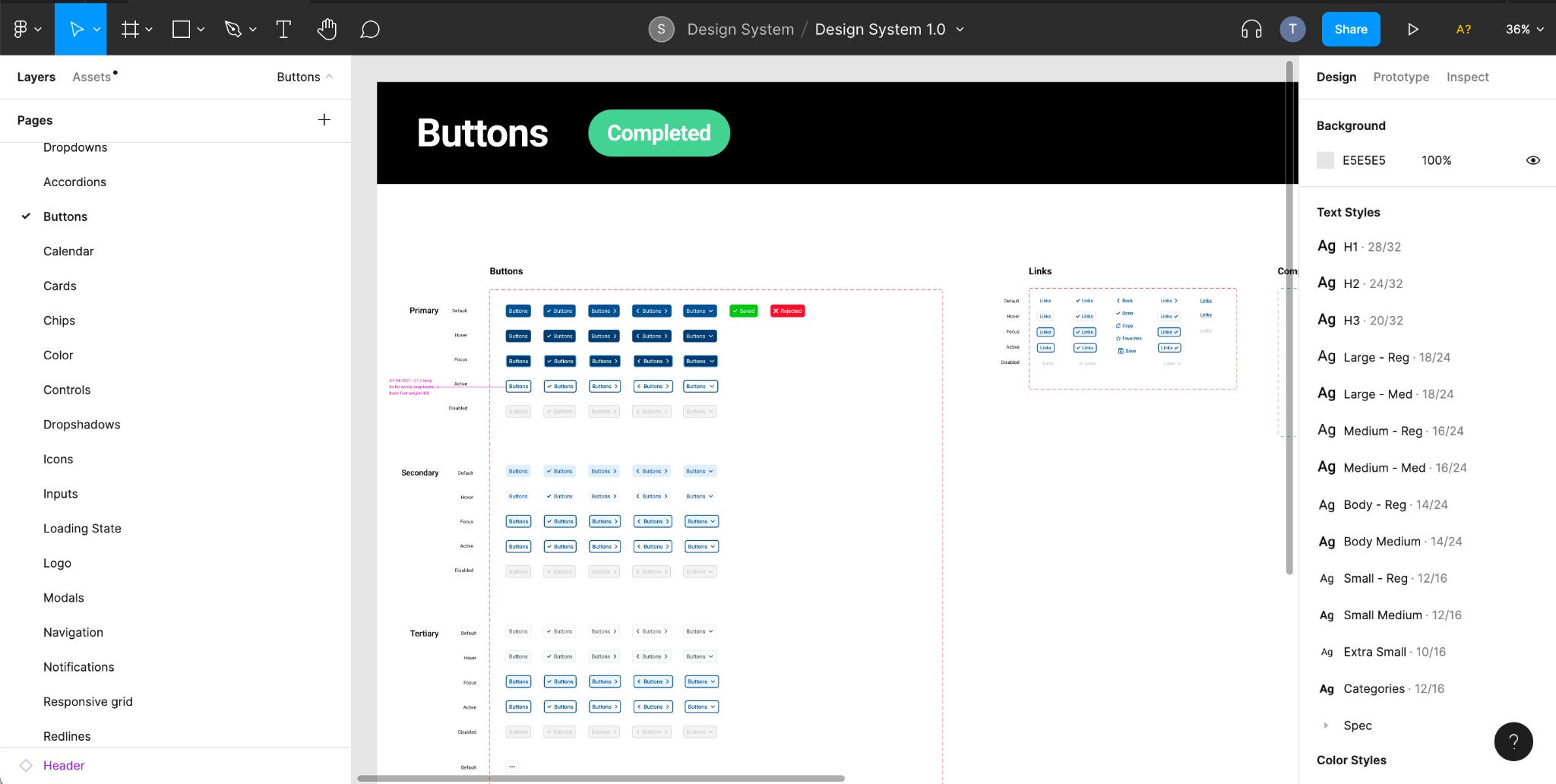Click the Share button

pyautogui.click(x=1351, y=29)
